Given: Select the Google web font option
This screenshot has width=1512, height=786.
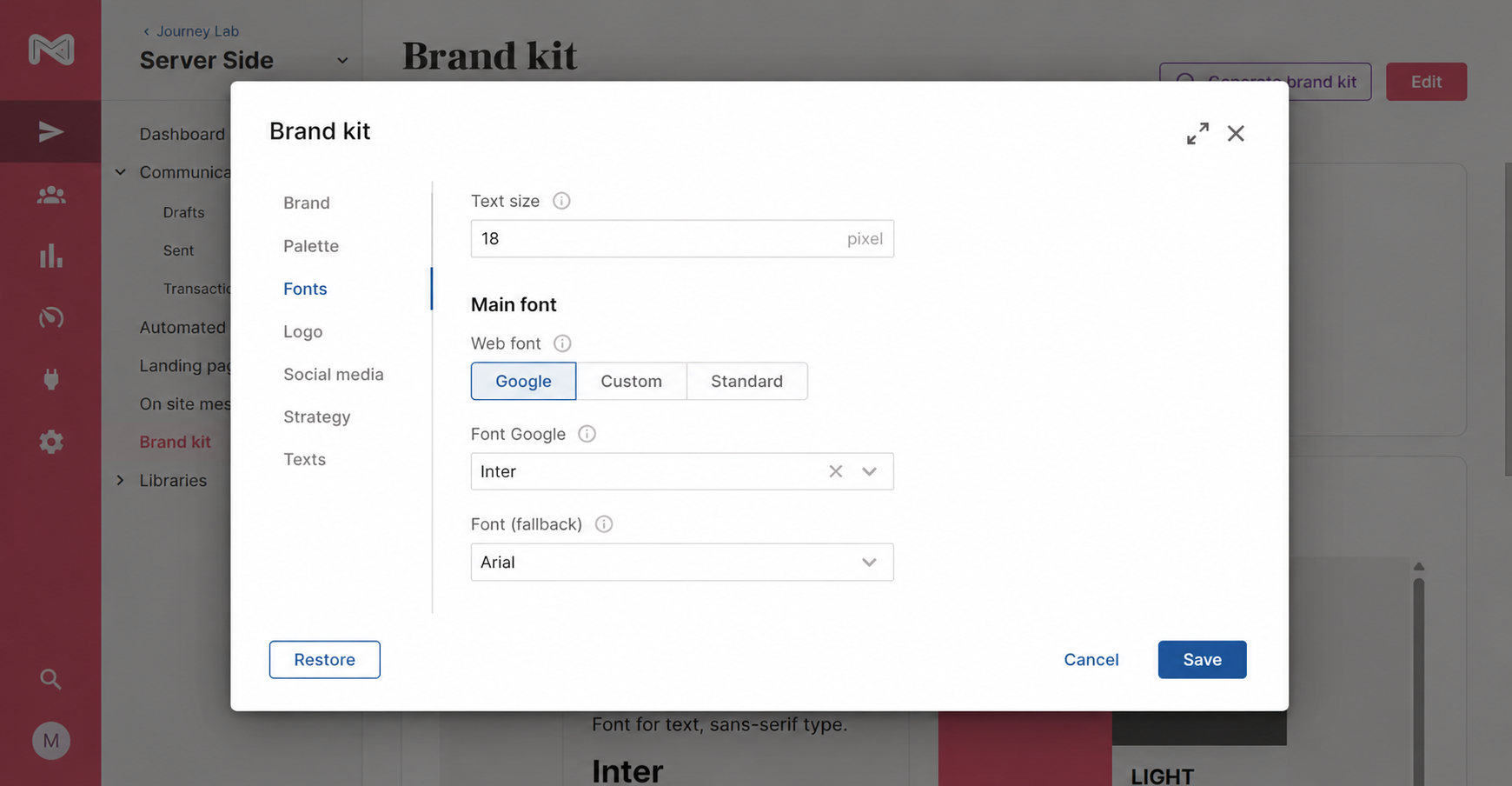Looking at the screenshot, I should tap(523, 381).
